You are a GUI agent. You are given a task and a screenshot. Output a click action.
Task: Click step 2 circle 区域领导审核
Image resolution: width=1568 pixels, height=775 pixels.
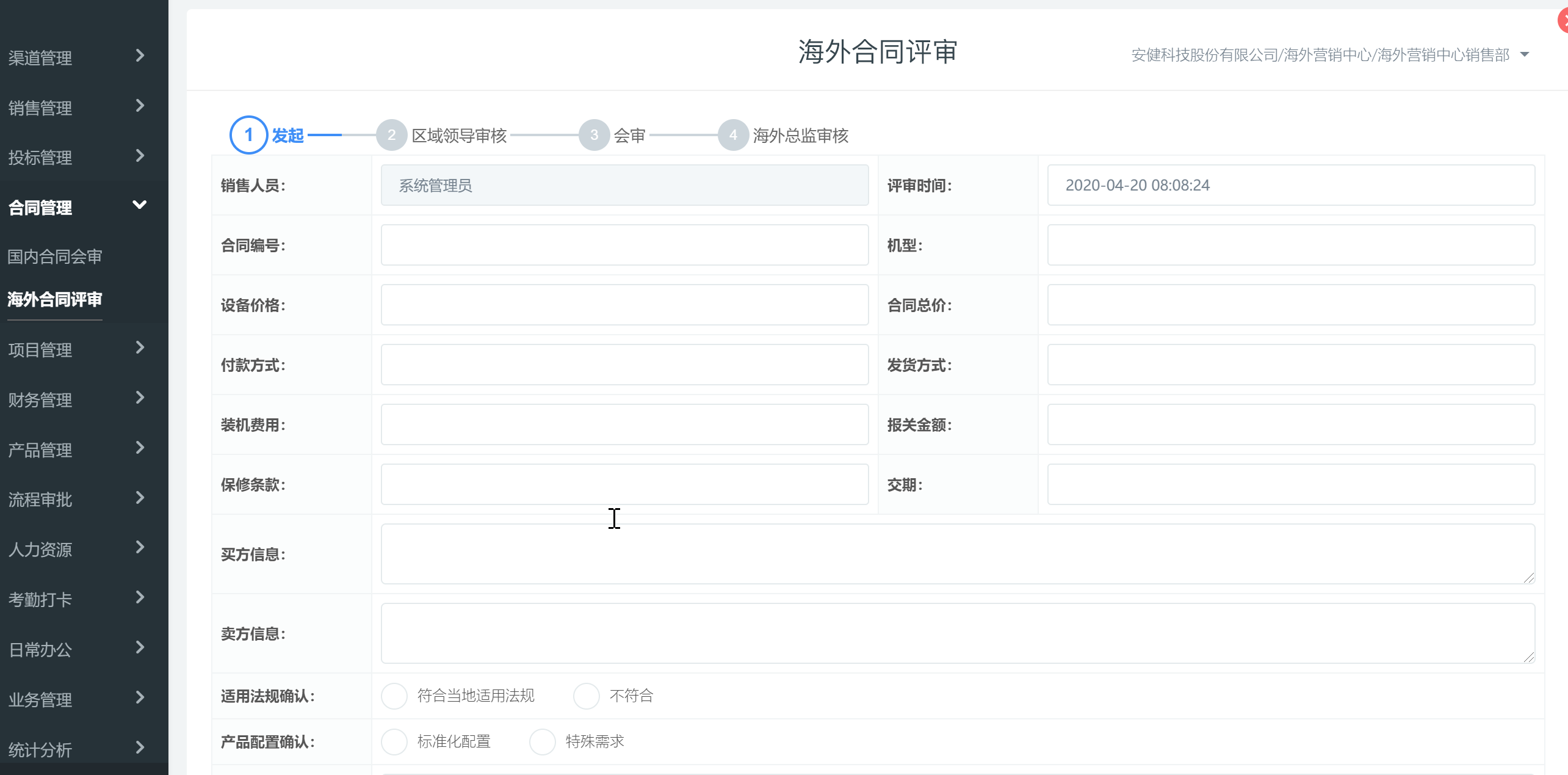pos(391,135)
